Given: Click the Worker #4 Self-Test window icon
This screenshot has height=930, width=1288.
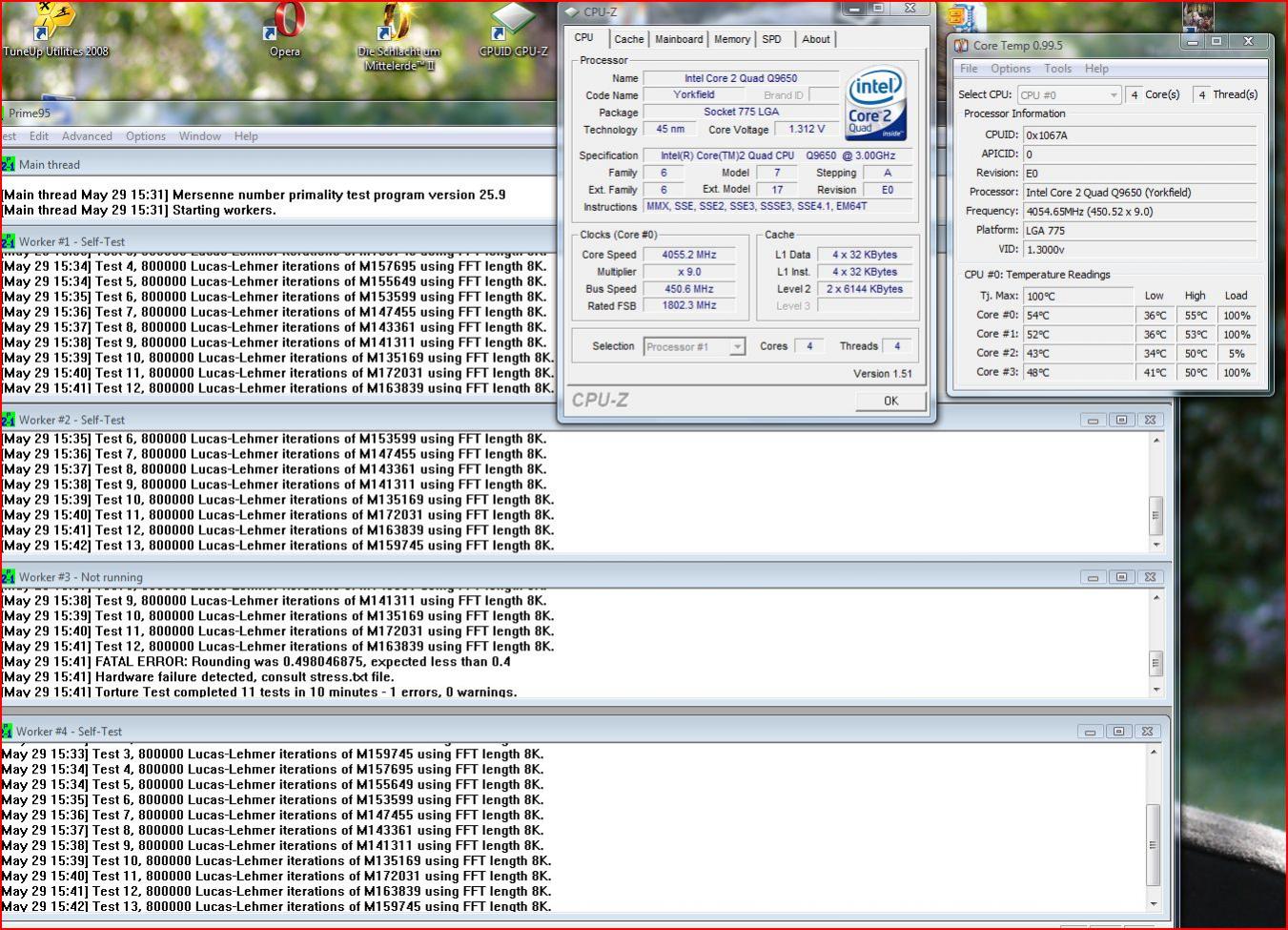Looking at the screenshot, I should [6, 732].
